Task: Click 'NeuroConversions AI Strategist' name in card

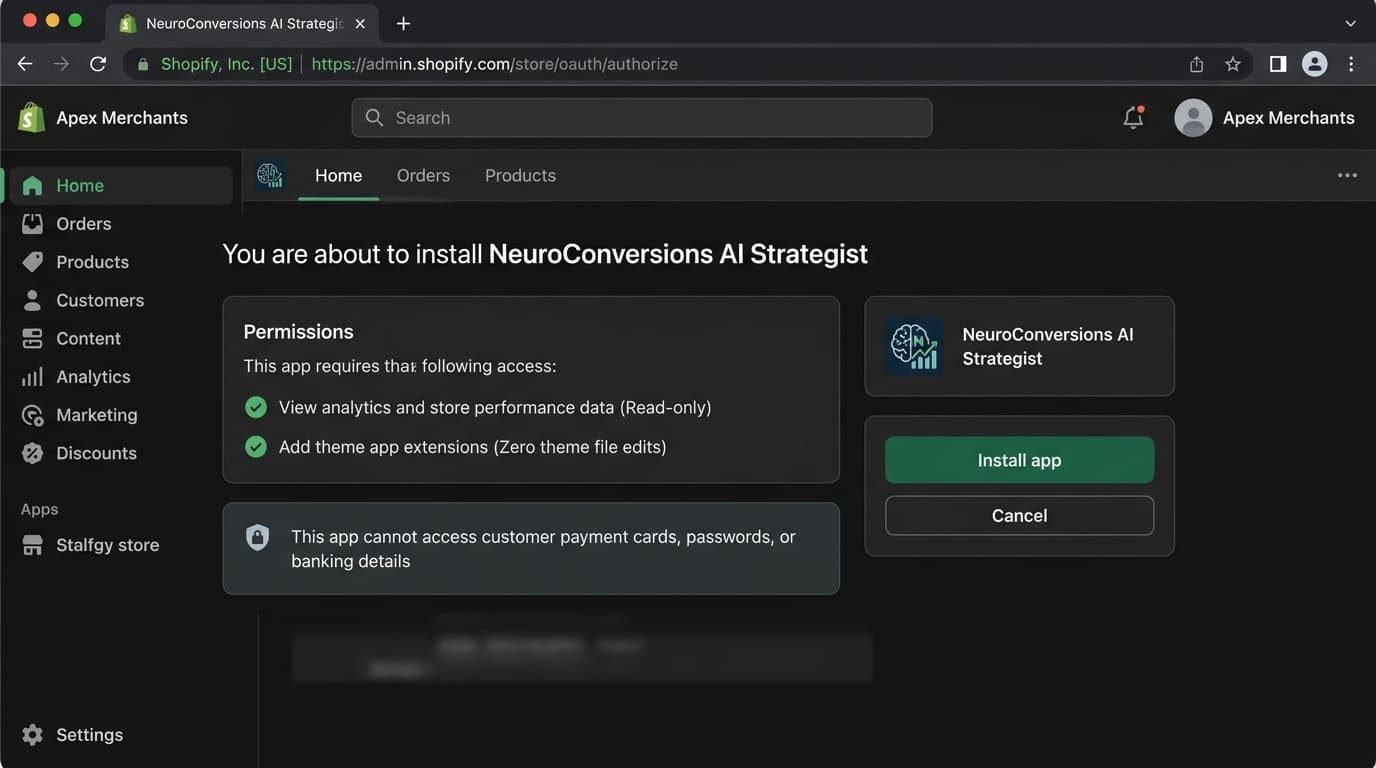Action: (1048, 346)
